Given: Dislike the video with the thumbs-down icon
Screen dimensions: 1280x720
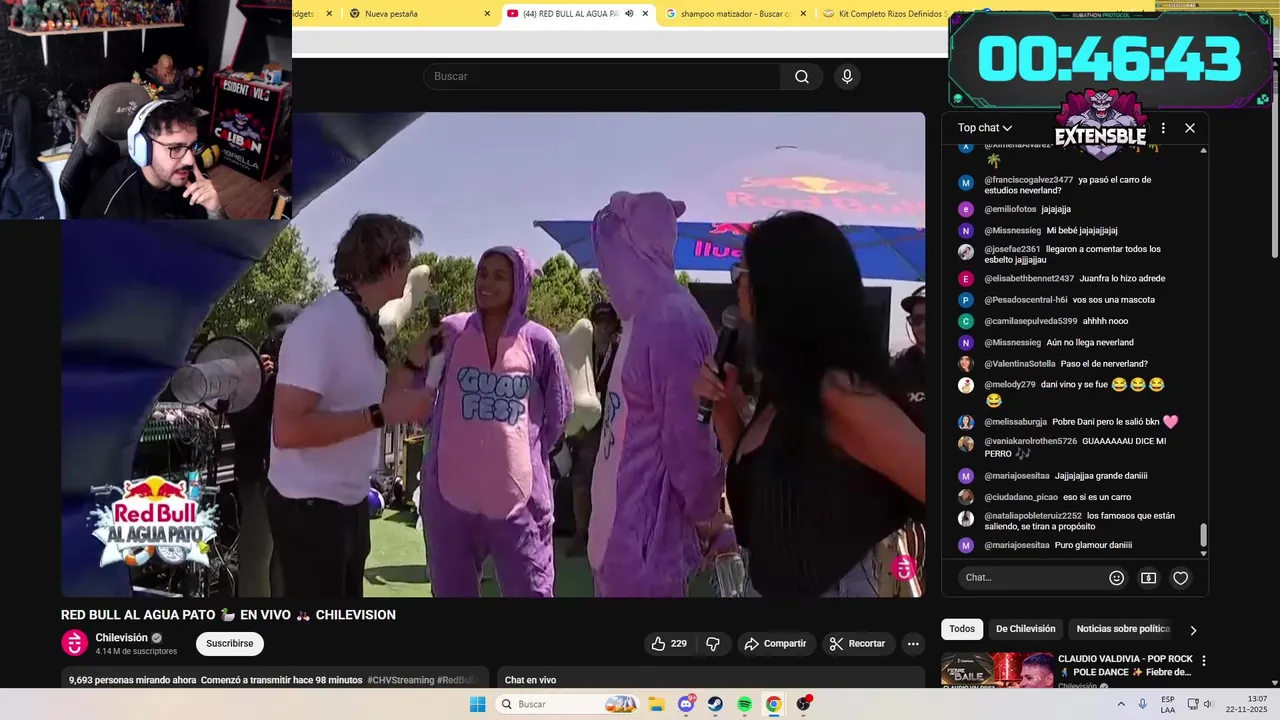Looking at the screenshot, I should (713, 644).
